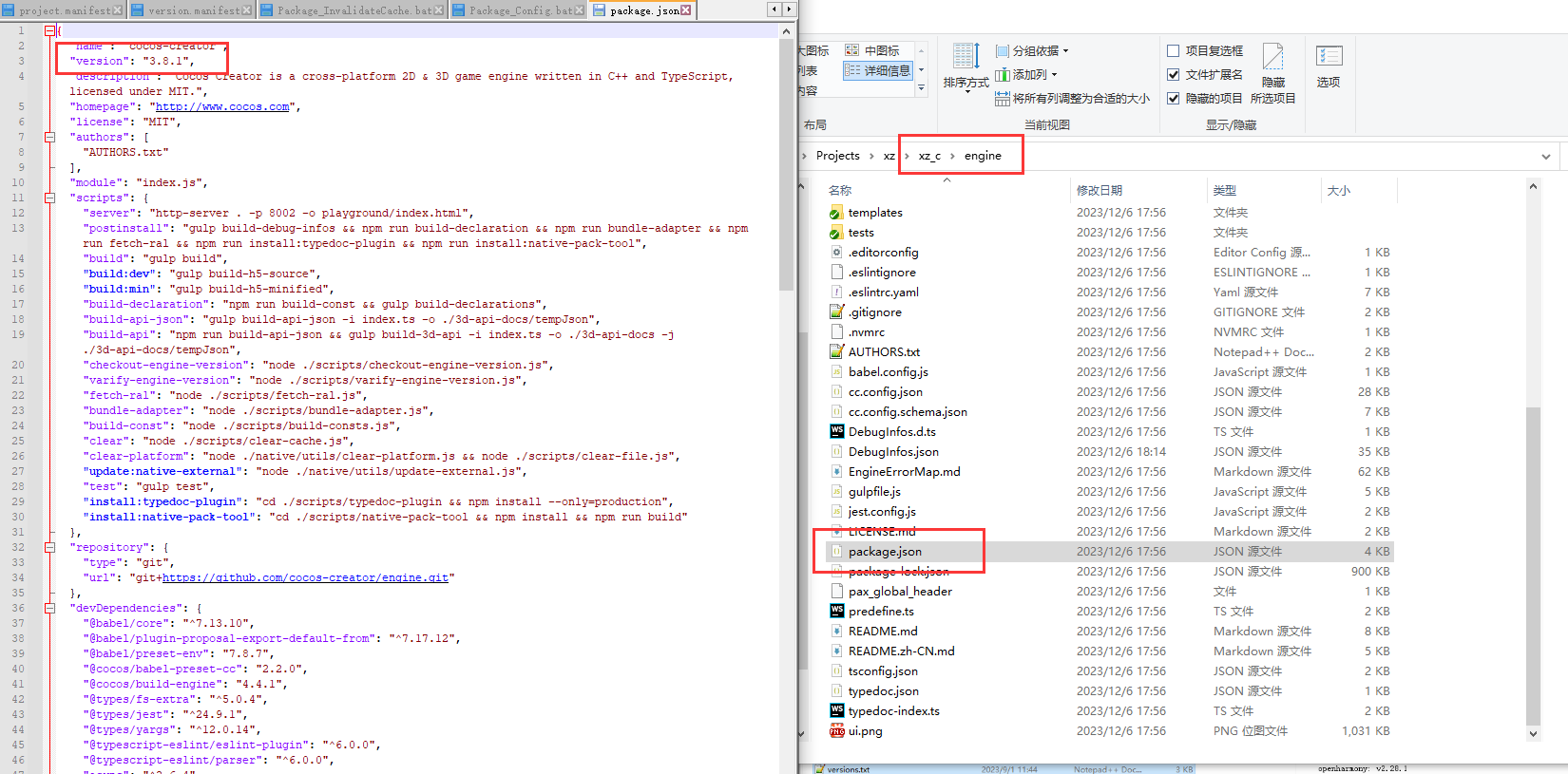Switch to Medium icons (中图标) layout

click(872, 50)
